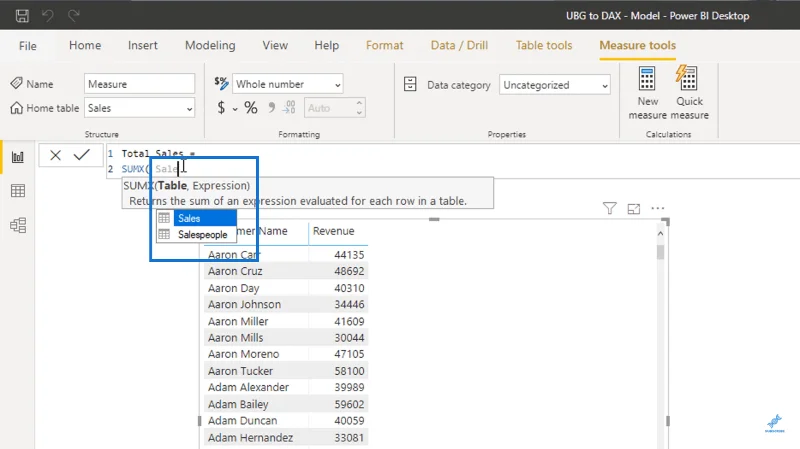This screenshot has width=800, height=449.
Task: Switch to the Home ribbon tab
Action: coord(85,45)
